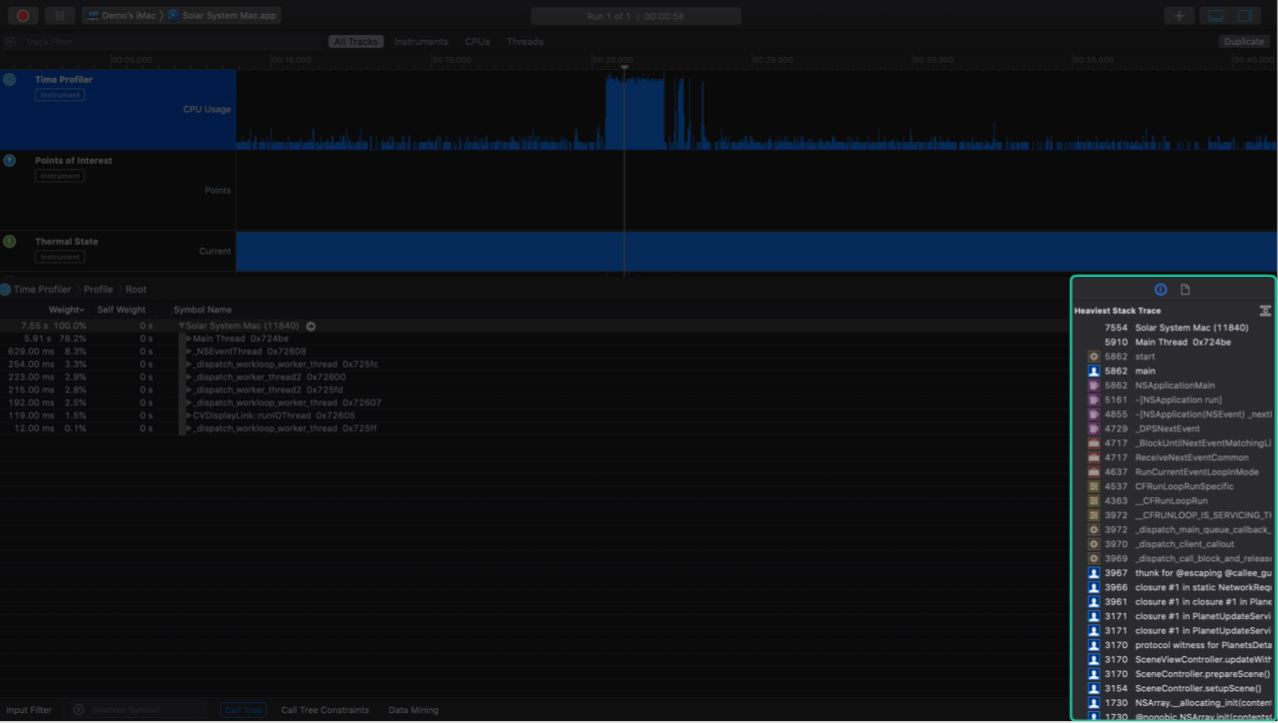Select the Points of Interest track name
The image size is (1278, 723).
[x=74, y=160]
